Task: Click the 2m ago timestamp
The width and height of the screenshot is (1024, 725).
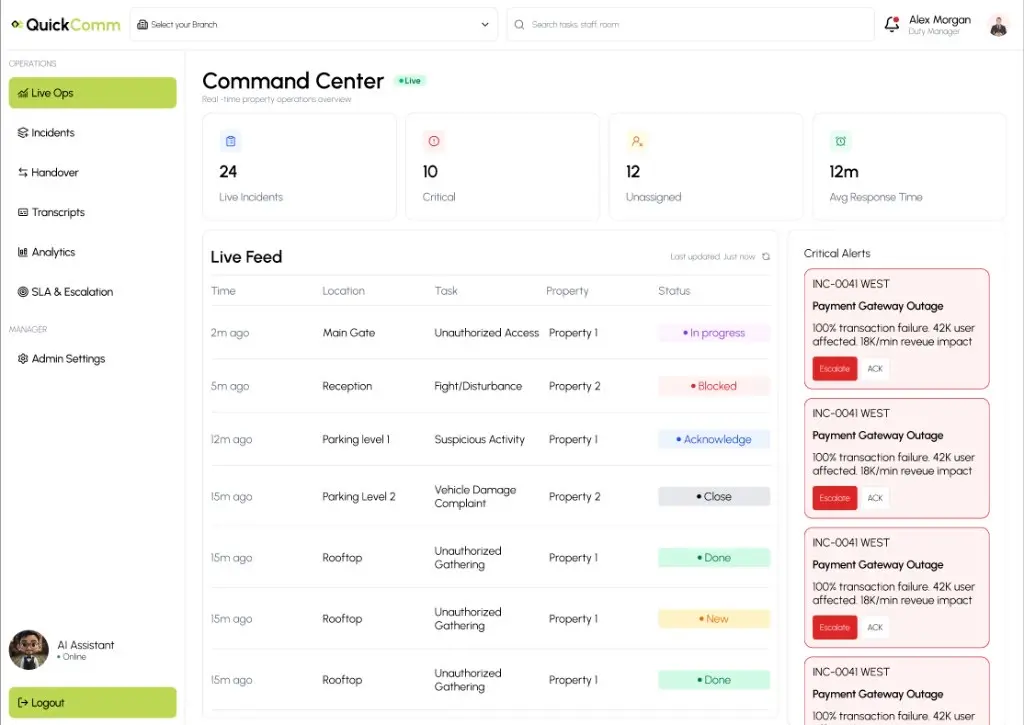Action: tap(230, 333)
